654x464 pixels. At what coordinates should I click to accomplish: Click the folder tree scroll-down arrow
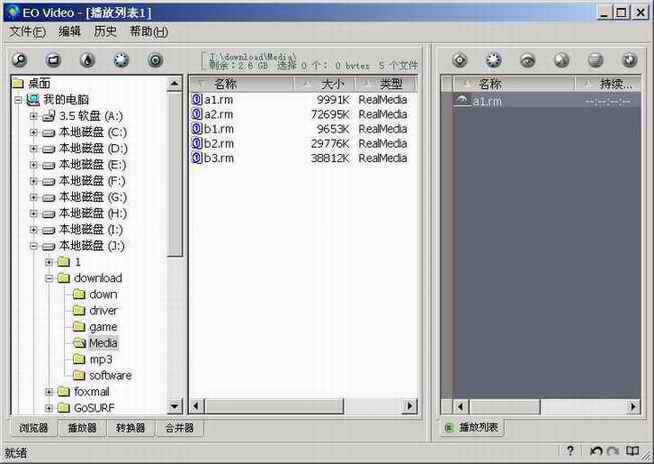[x=174, y=406]
